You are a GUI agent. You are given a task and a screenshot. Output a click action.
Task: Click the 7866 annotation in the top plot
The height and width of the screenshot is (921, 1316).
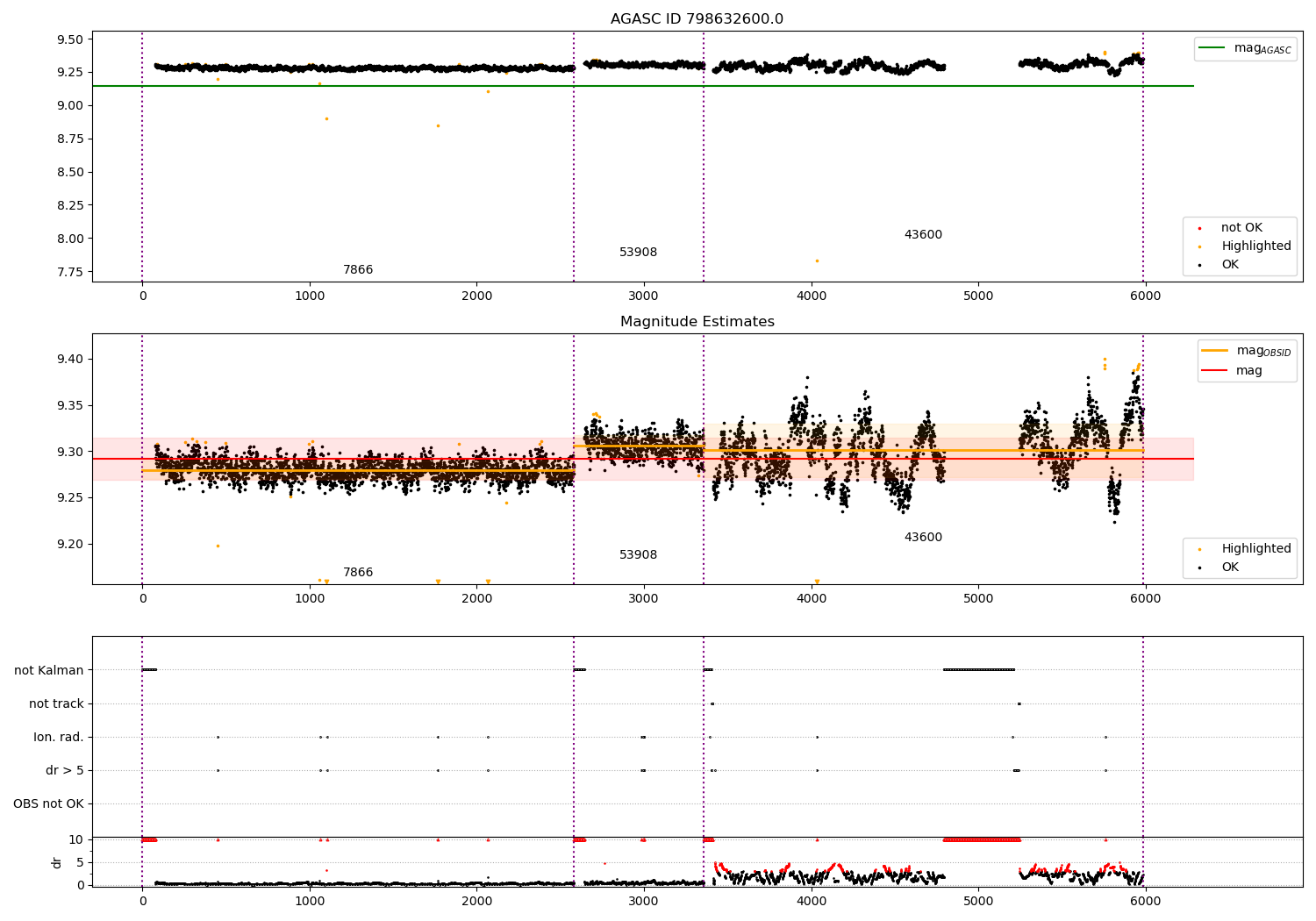click(358, 270)
